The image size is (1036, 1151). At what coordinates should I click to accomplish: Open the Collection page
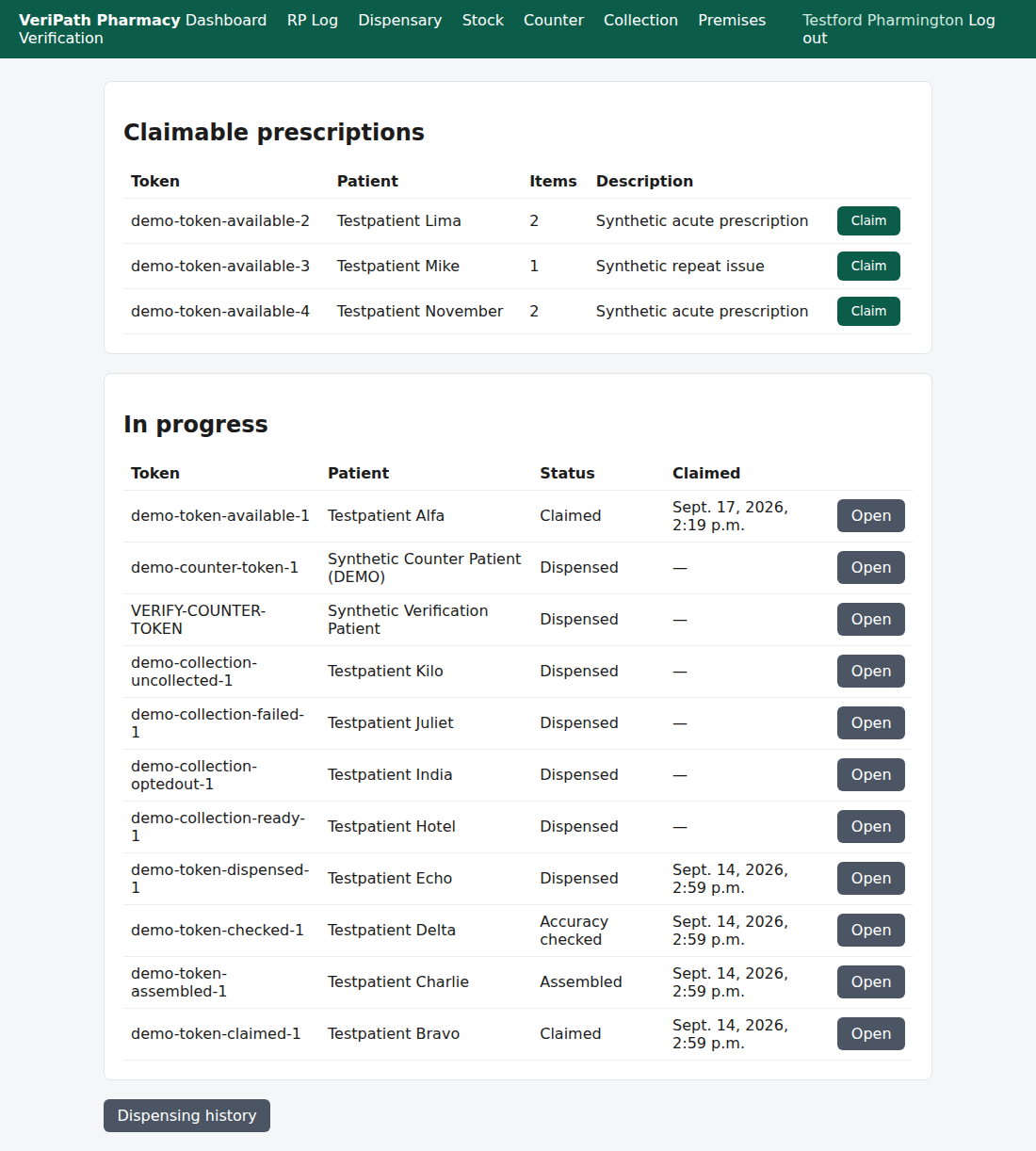(x=640, y=20)
